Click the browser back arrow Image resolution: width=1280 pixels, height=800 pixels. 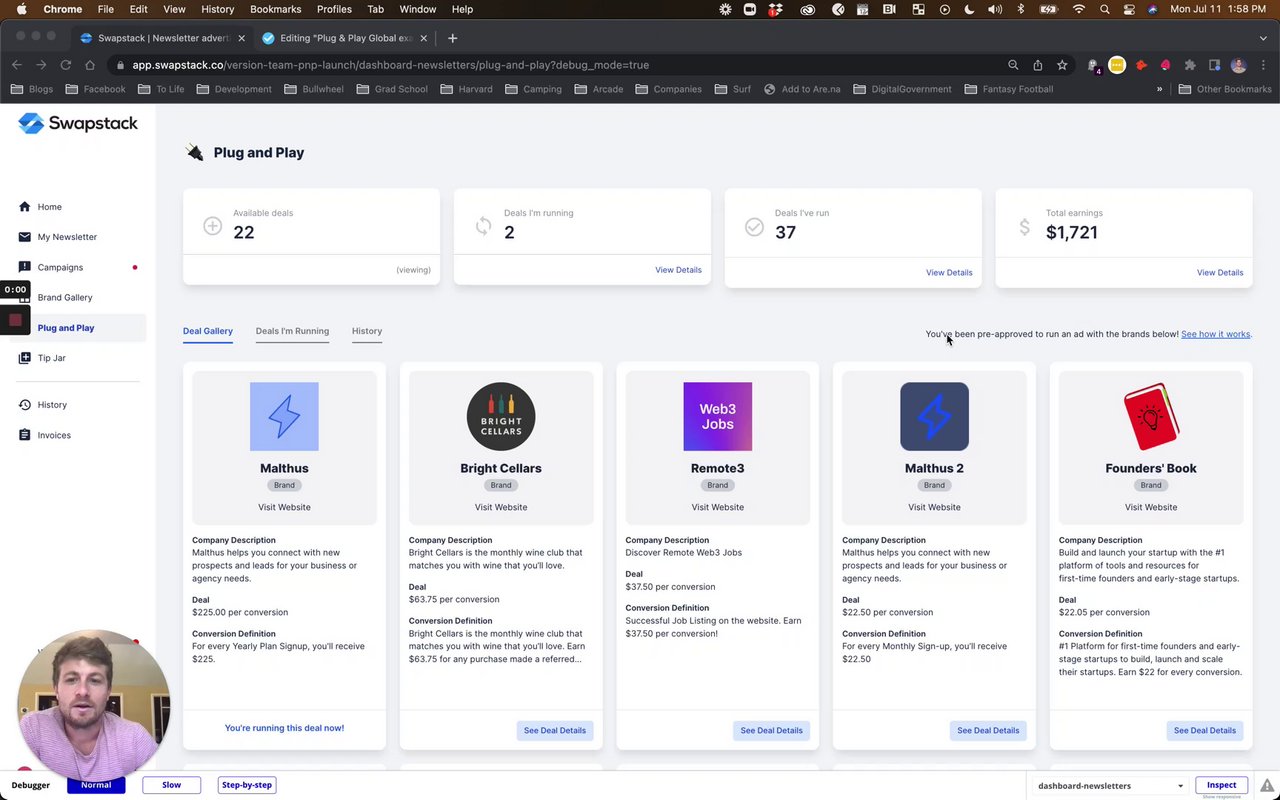[x=17, y=65]
